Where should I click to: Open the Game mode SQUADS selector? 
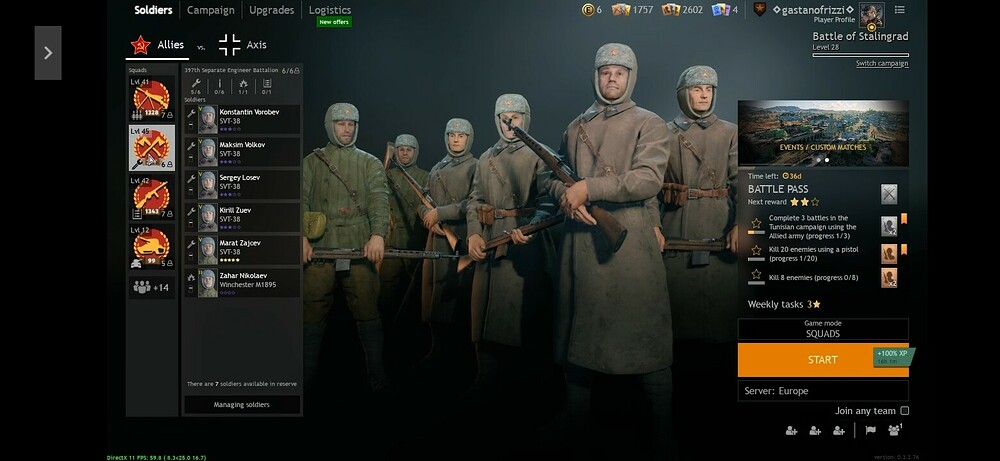click(823, 329)
